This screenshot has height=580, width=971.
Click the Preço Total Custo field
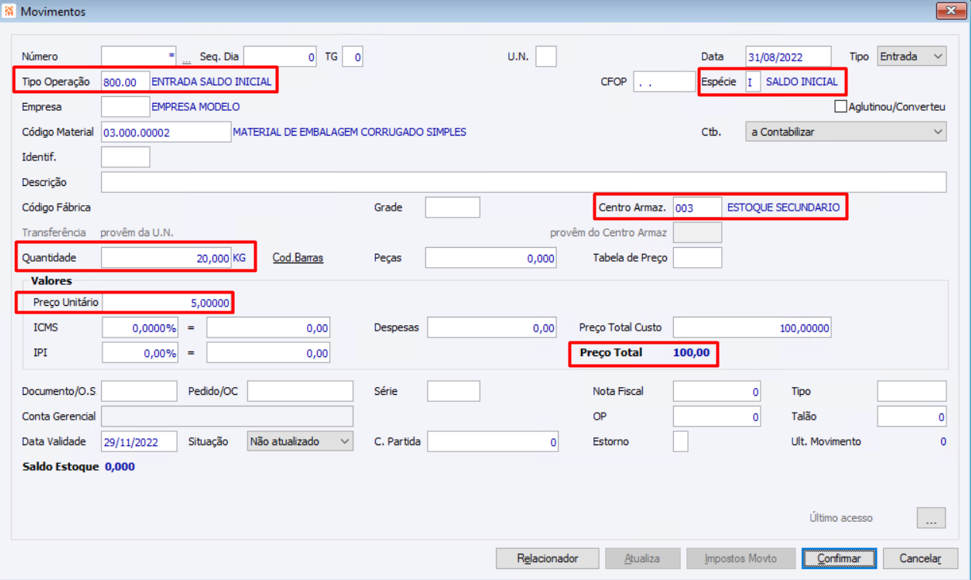coord(752,327)
